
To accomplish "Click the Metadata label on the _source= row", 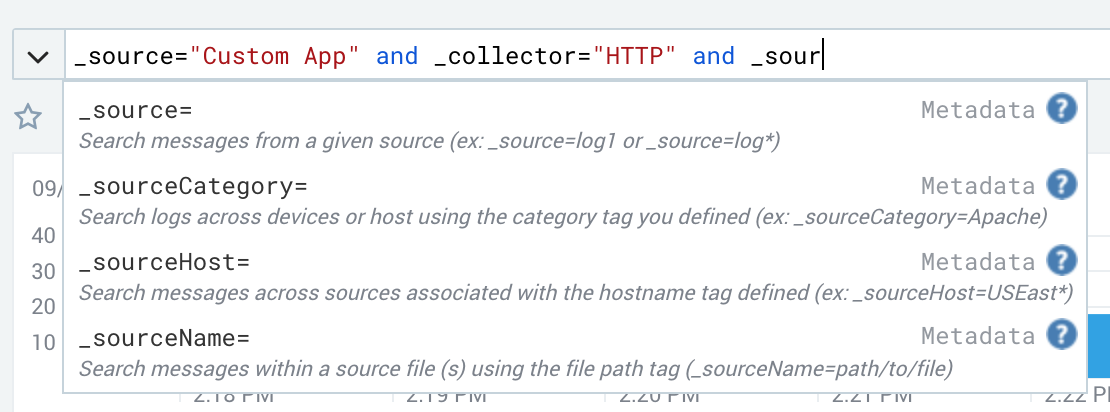I will 978,110.
